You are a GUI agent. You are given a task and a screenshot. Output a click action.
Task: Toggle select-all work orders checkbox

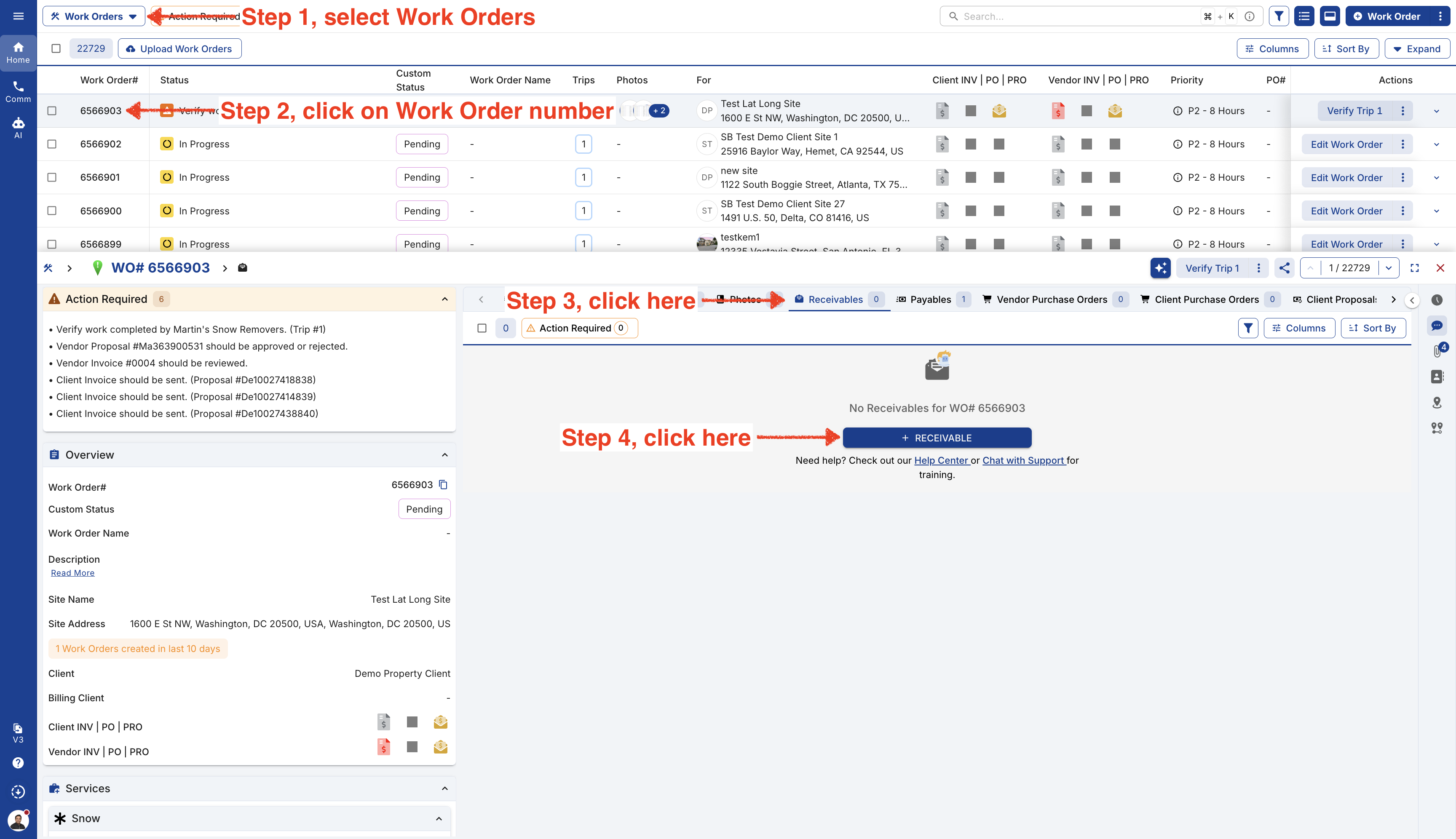pos(56,48)
